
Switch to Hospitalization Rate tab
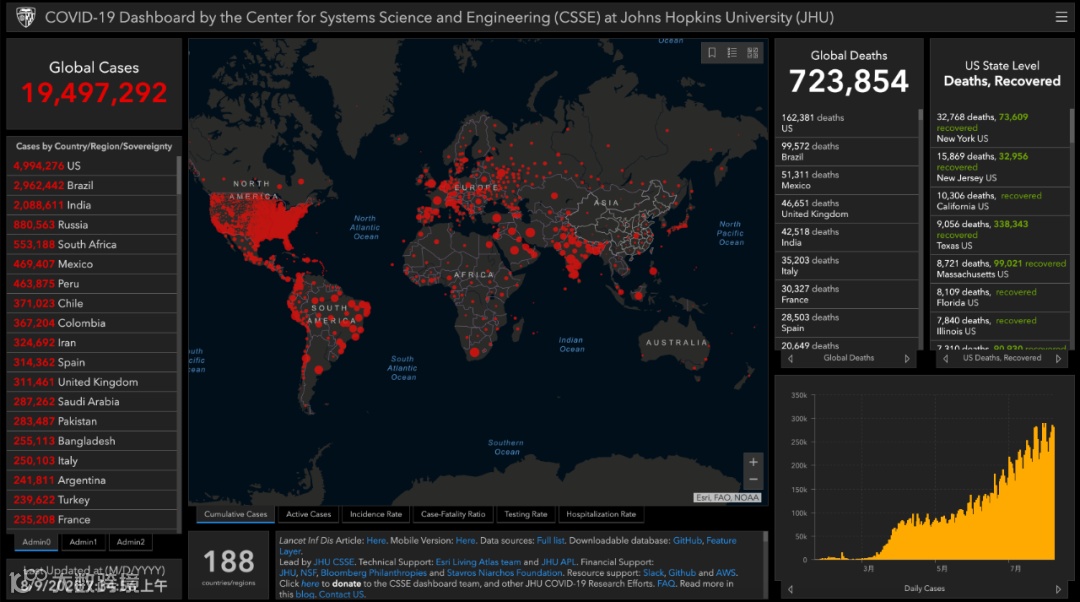pos(601,515)
